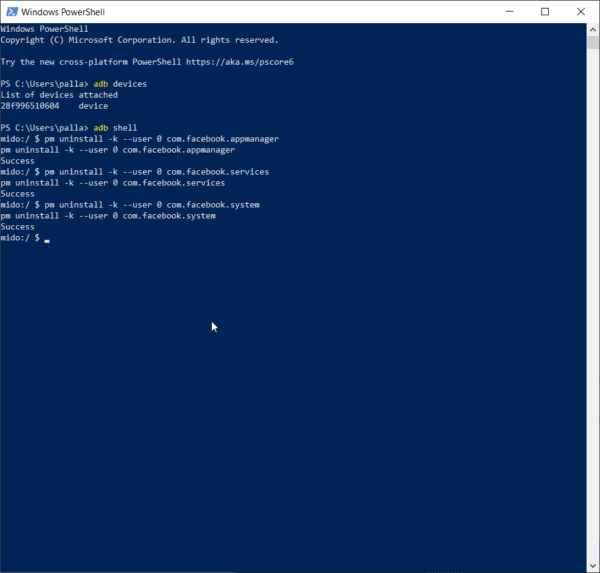Click the empty 'mido:/ $' prompt cursor
Image resolution: width=600 pixels, height=573 pixels.
pos(47,240)
